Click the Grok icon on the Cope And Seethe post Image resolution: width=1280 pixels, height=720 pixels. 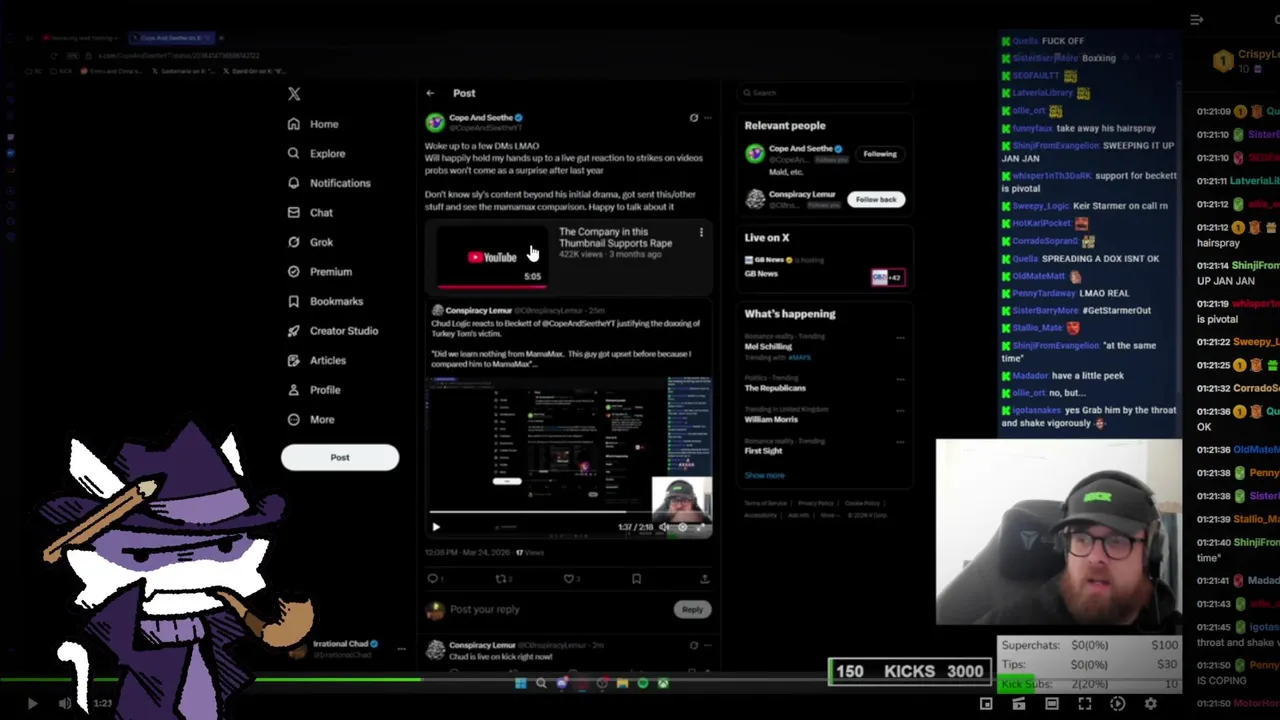point(693,118)
